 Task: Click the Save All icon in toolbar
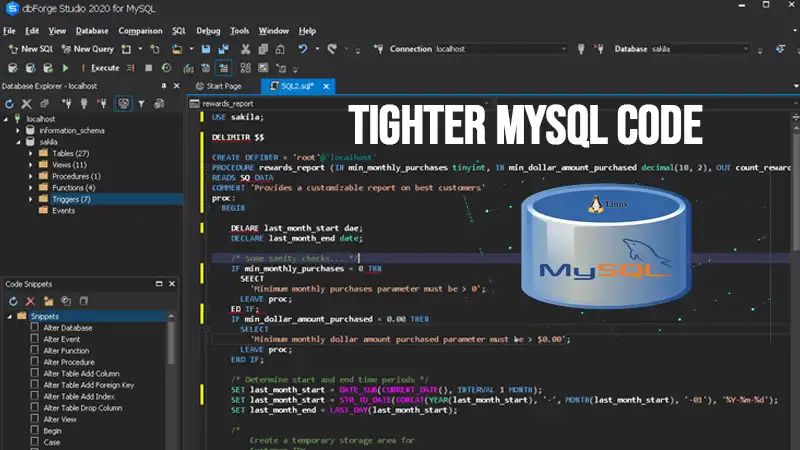[x=223, y=49]
